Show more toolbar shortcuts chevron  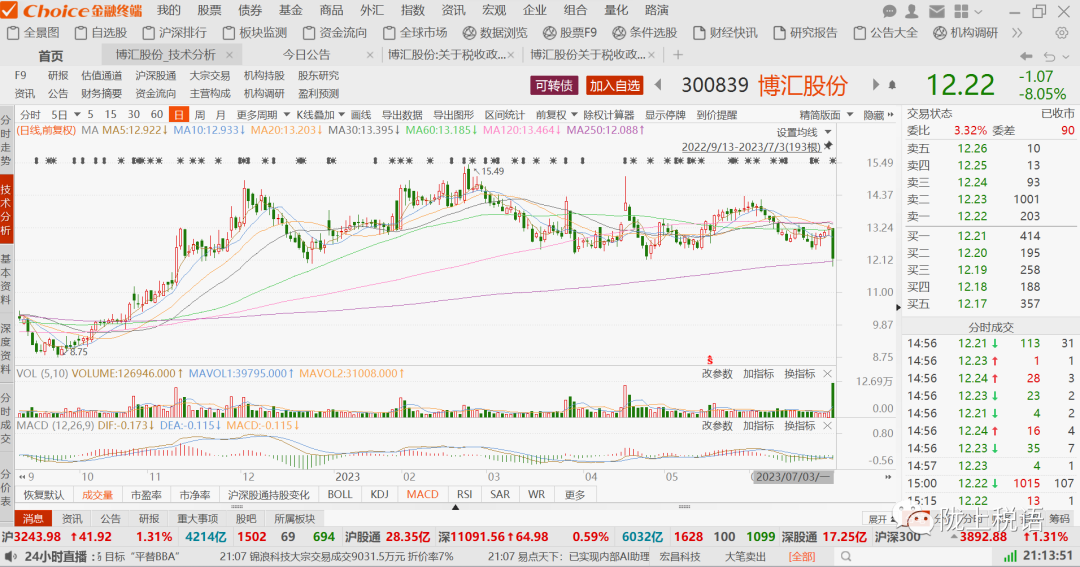1017,32
